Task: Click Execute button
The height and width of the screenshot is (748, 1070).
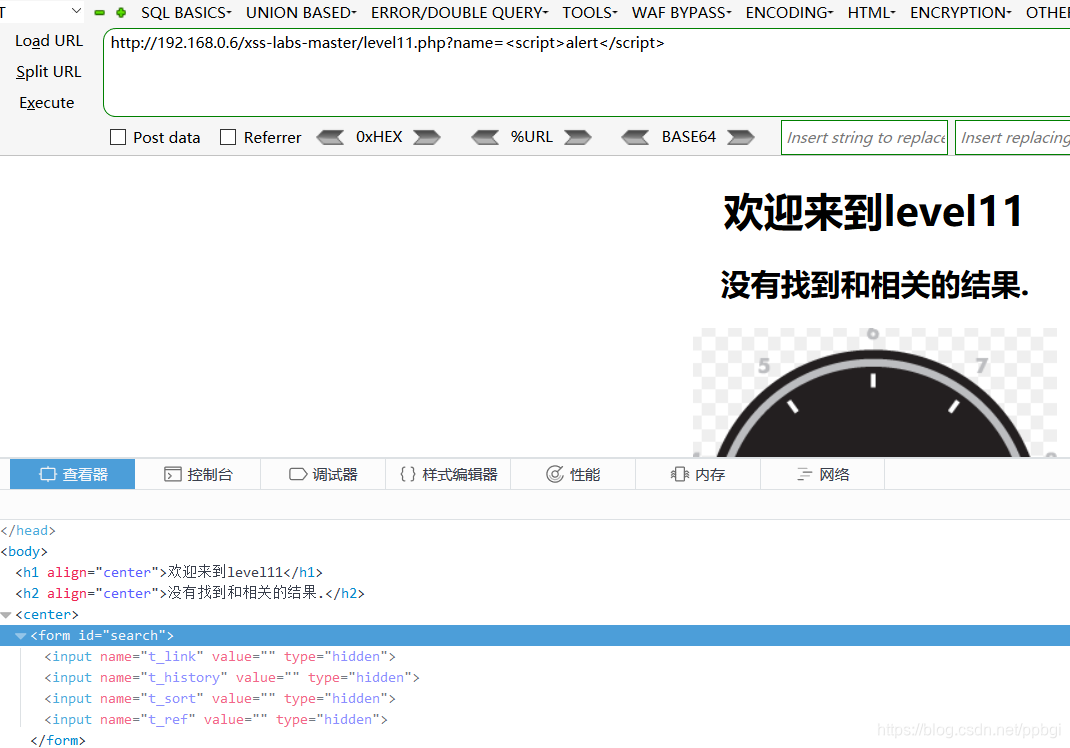Action: coord(46,103)
